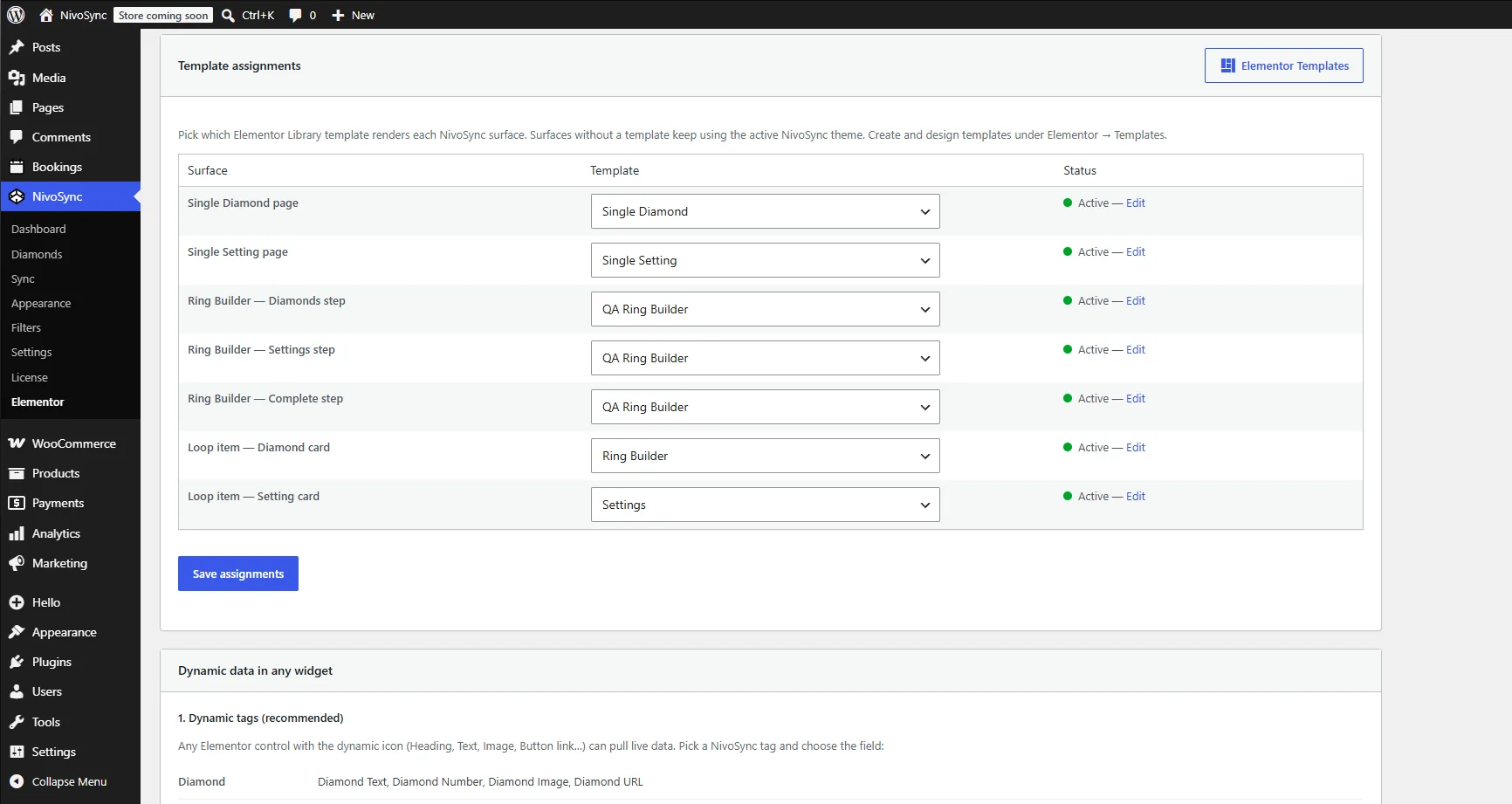Open NivoSync Dashboard submenu item

38,229
